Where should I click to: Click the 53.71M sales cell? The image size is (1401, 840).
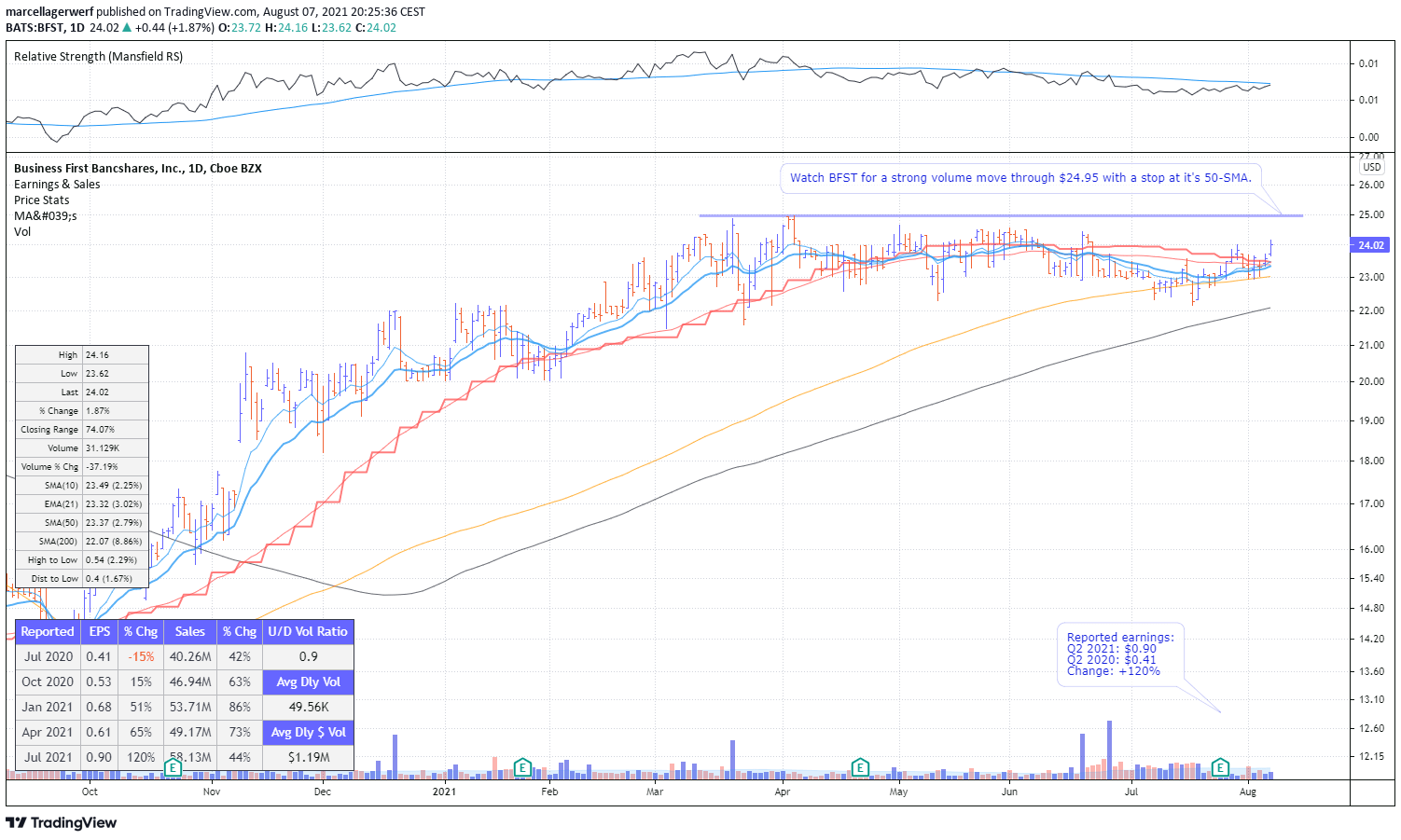(x=190, y=708)
